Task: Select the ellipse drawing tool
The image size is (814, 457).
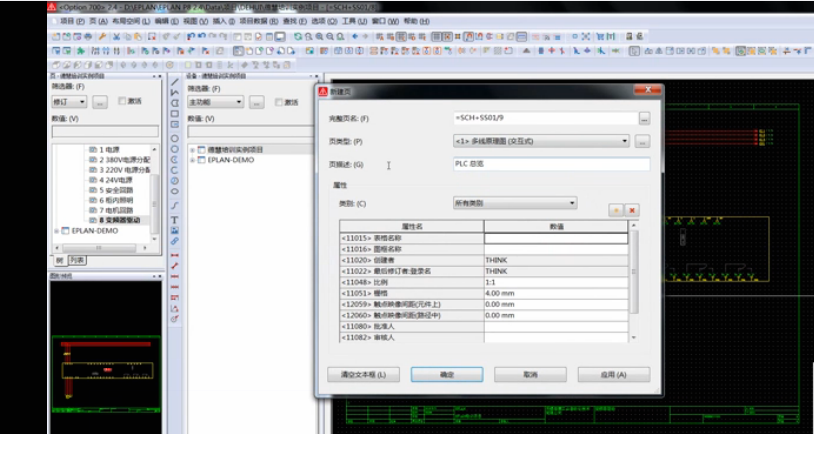Action: (175, 192)
